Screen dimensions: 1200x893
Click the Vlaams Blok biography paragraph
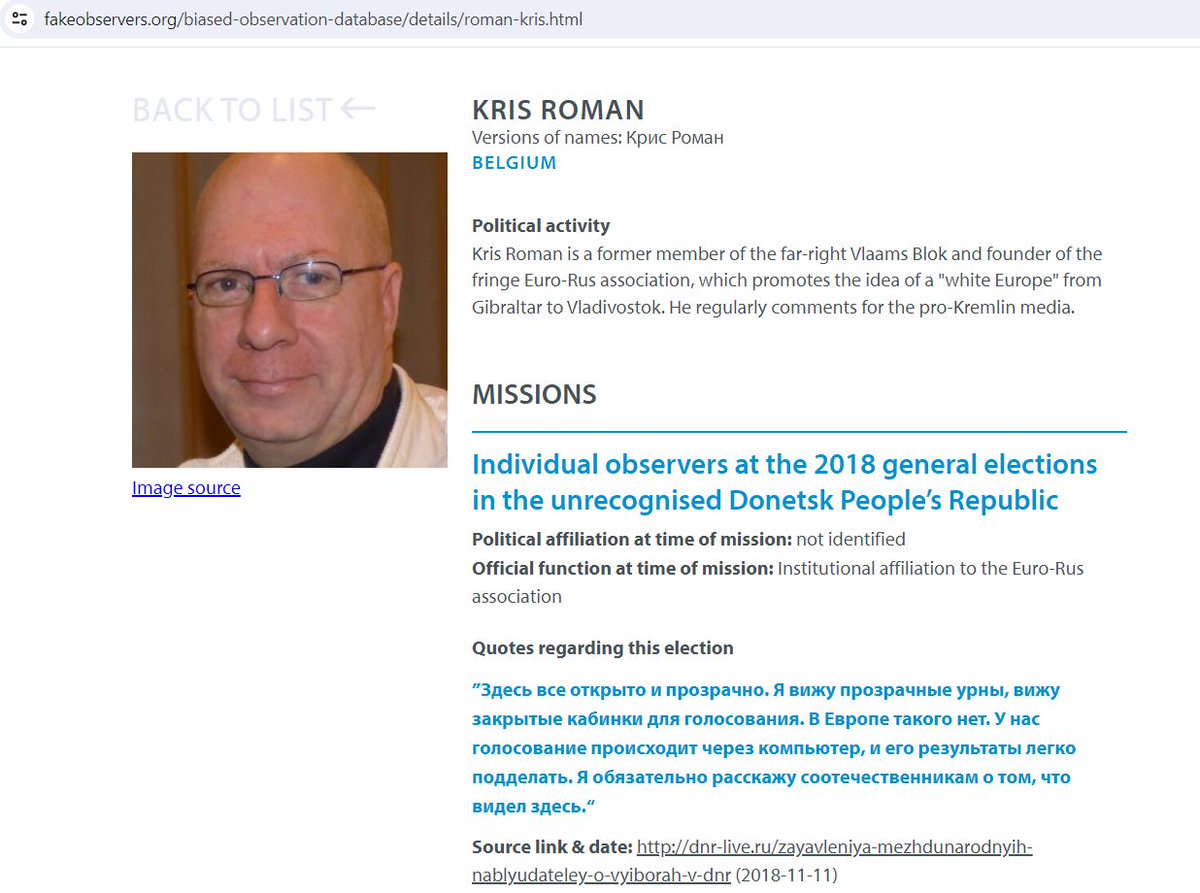787,281
